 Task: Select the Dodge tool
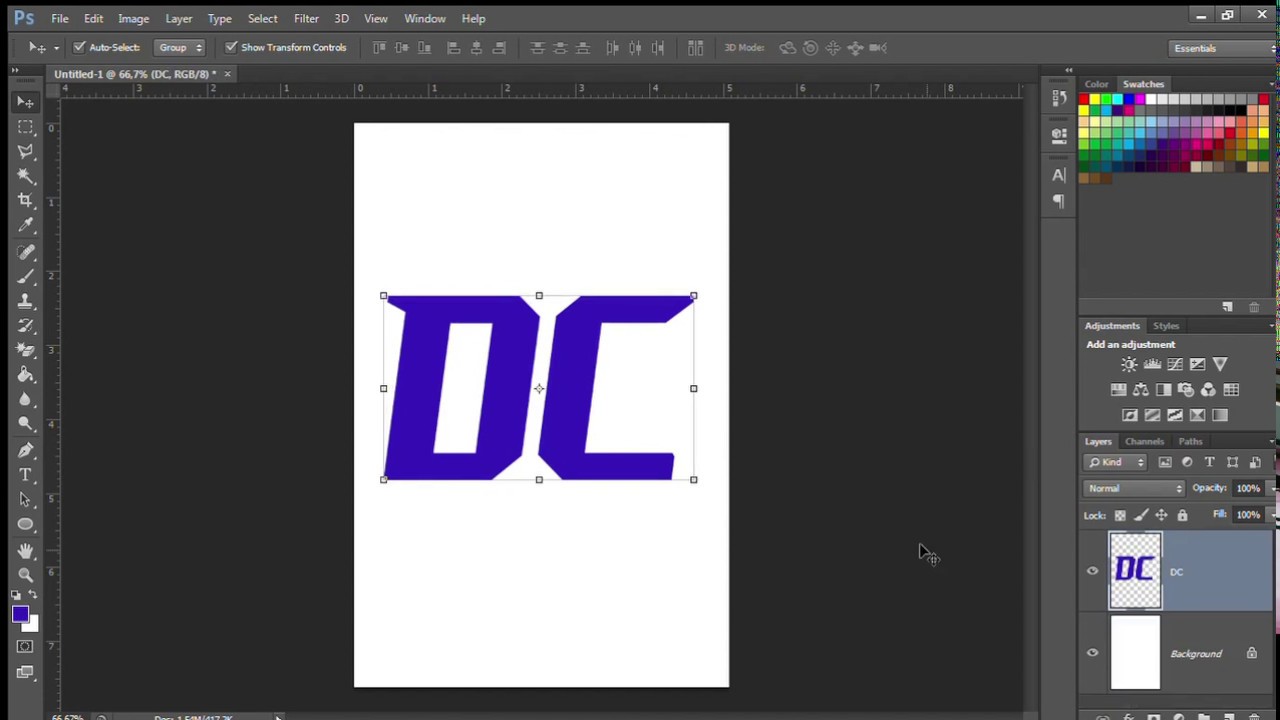click(26, 423)
